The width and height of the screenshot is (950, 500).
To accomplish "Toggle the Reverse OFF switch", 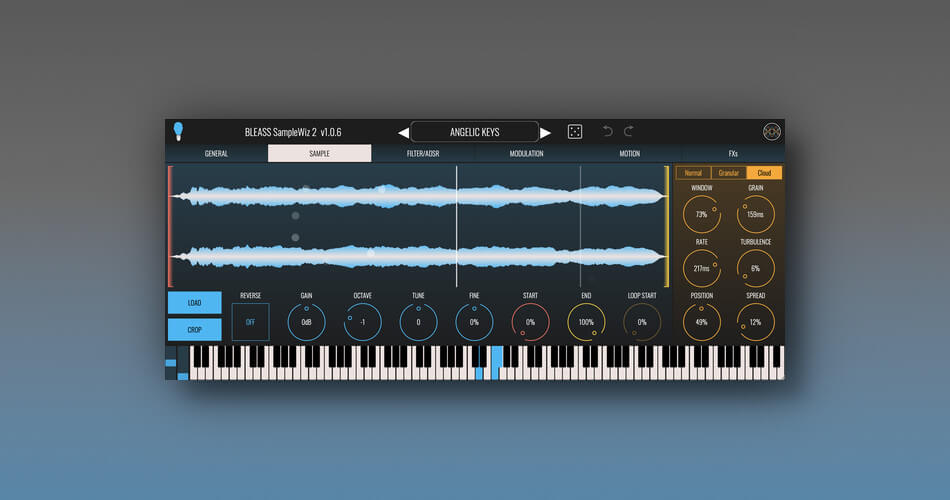I will click(x=250, y=322).
